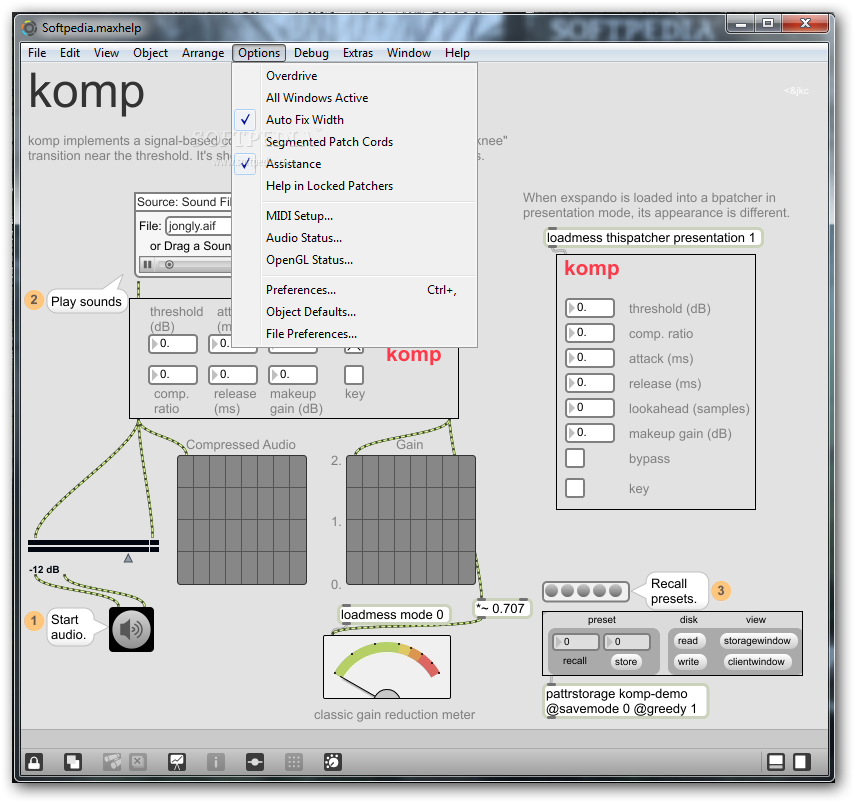The image size is (855, 803).
Task: Click the preset recall number box
Action: 576,642
